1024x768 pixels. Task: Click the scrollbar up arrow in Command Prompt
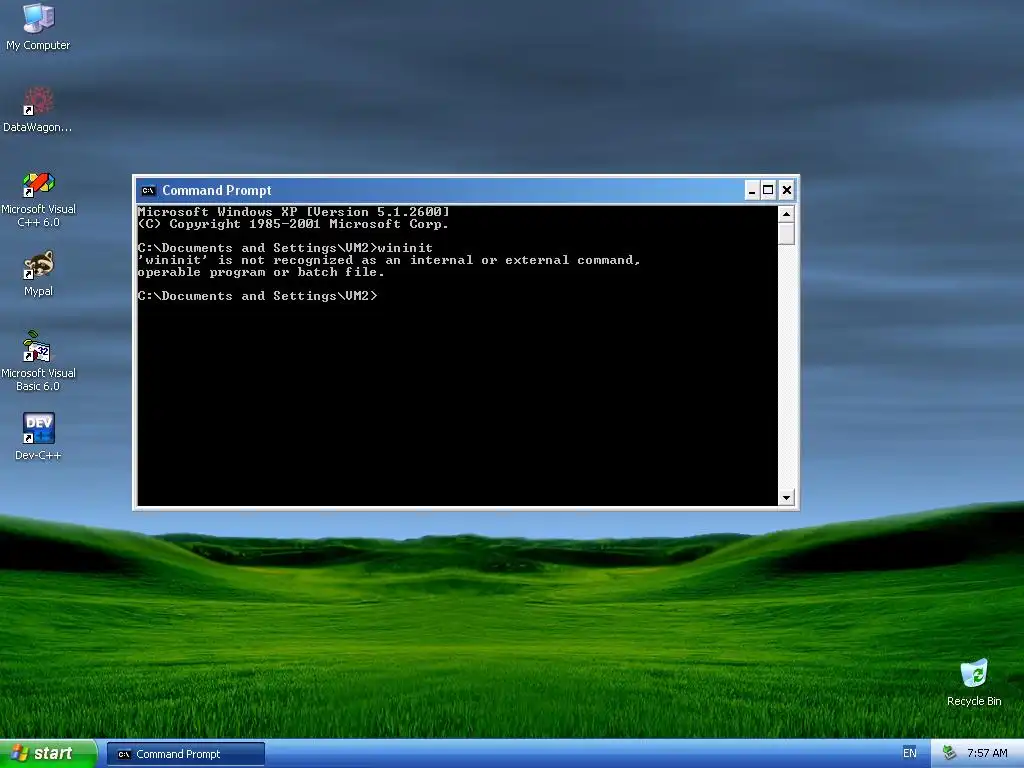(786, 214)
